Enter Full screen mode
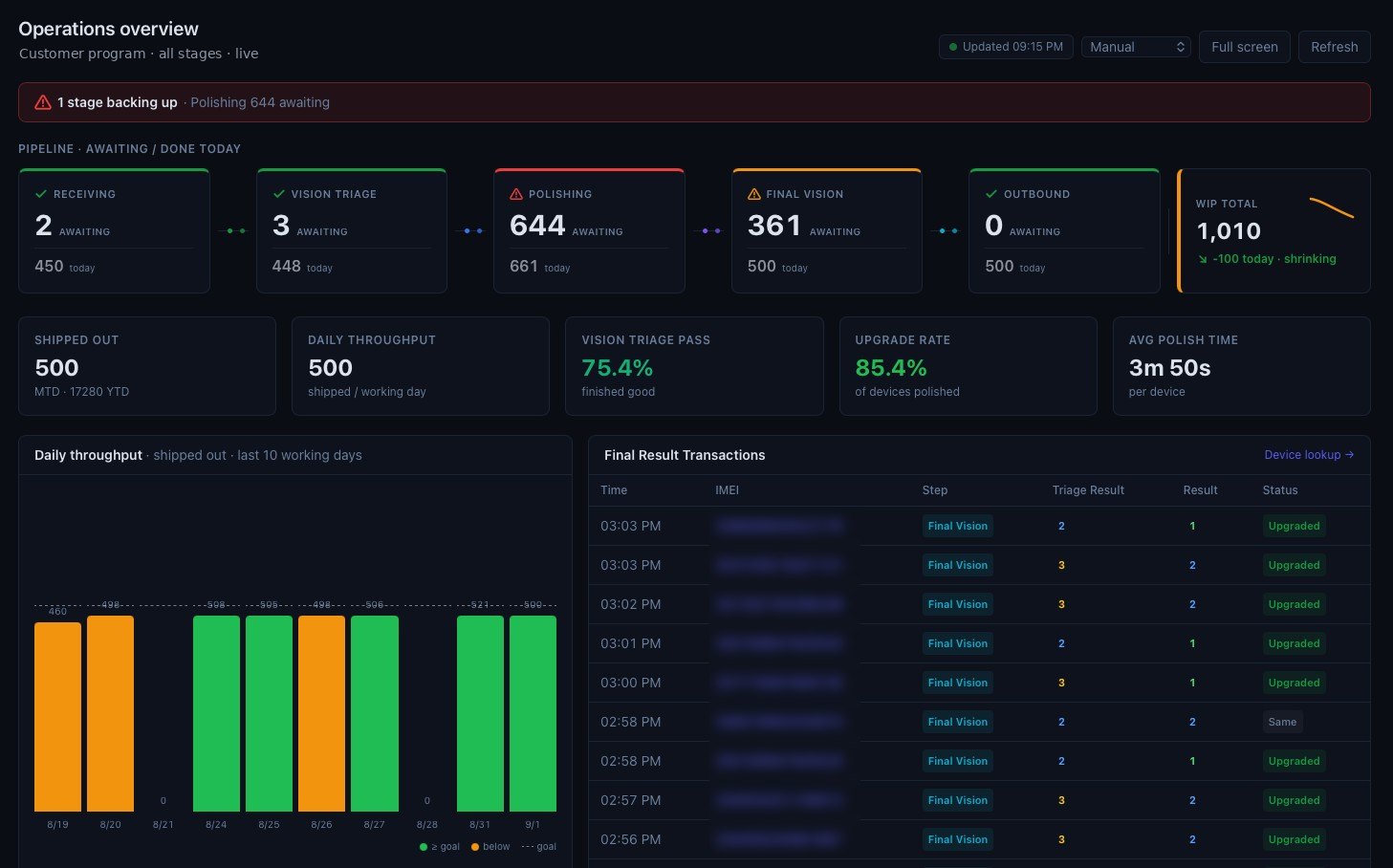 click(1245, 47)
